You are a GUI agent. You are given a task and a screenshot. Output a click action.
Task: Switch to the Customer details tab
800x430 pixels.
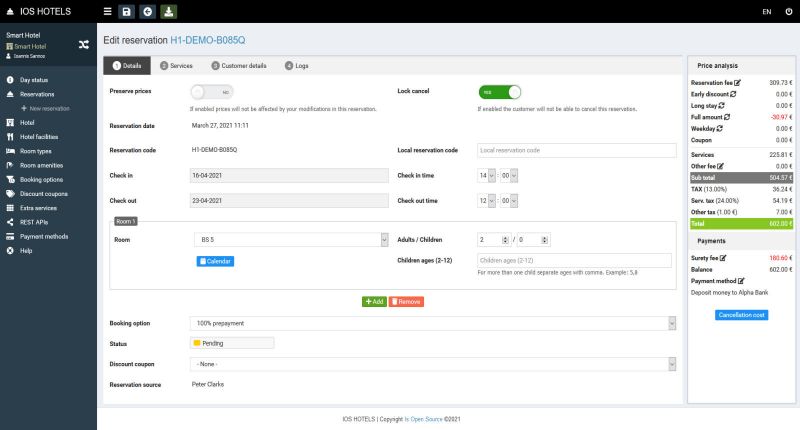(239, 66)
